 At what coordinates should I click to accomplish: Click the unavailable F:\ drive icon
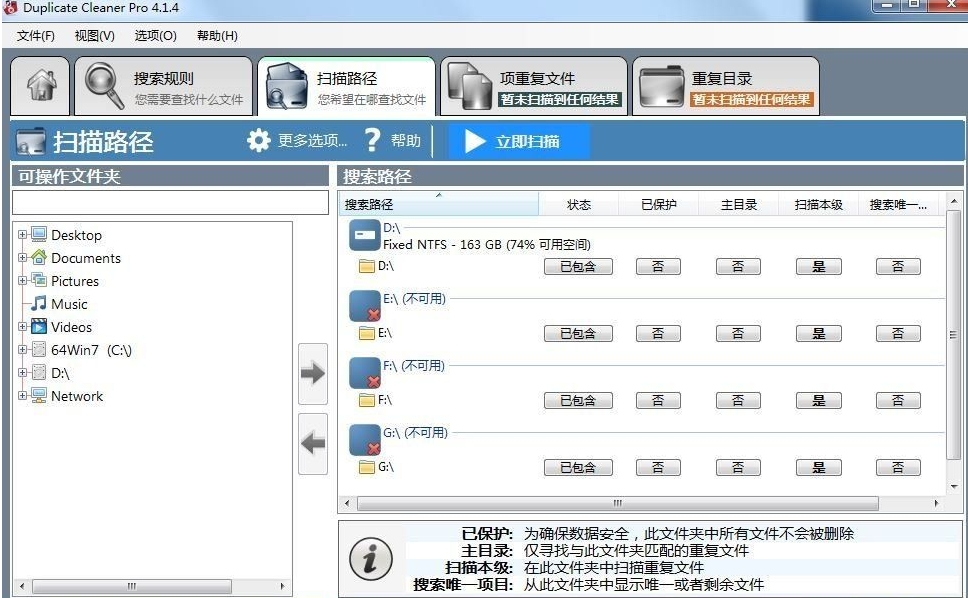coord(364,373)
